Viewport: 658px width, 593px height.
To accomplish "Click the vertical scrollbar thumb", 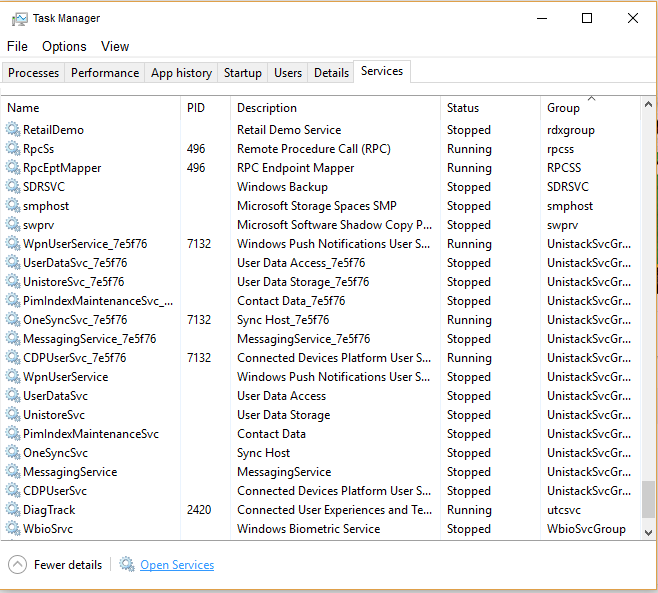I will (648, 499).
